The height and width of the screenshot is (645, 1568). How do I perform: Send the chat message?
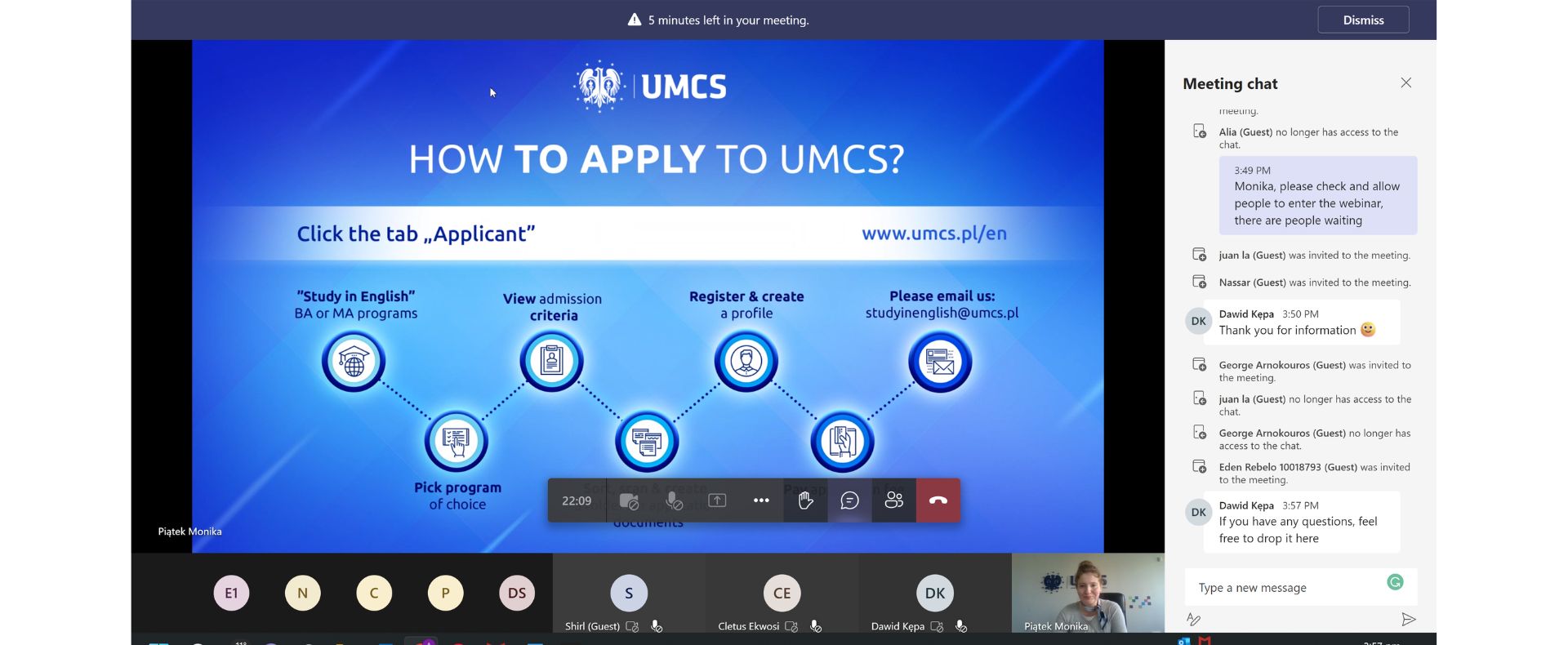1408,620
